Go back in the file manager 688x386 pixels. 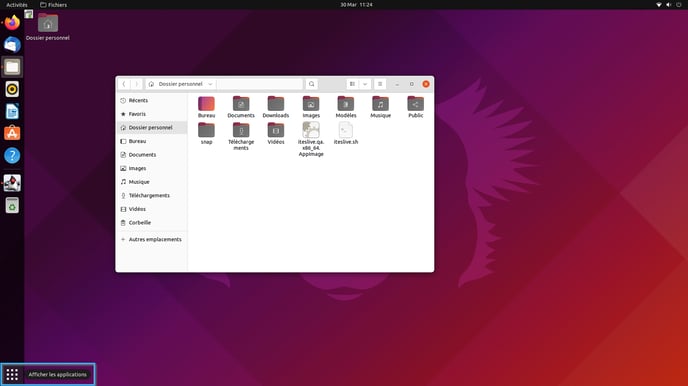pyautogui.click(x=124, y=84)
